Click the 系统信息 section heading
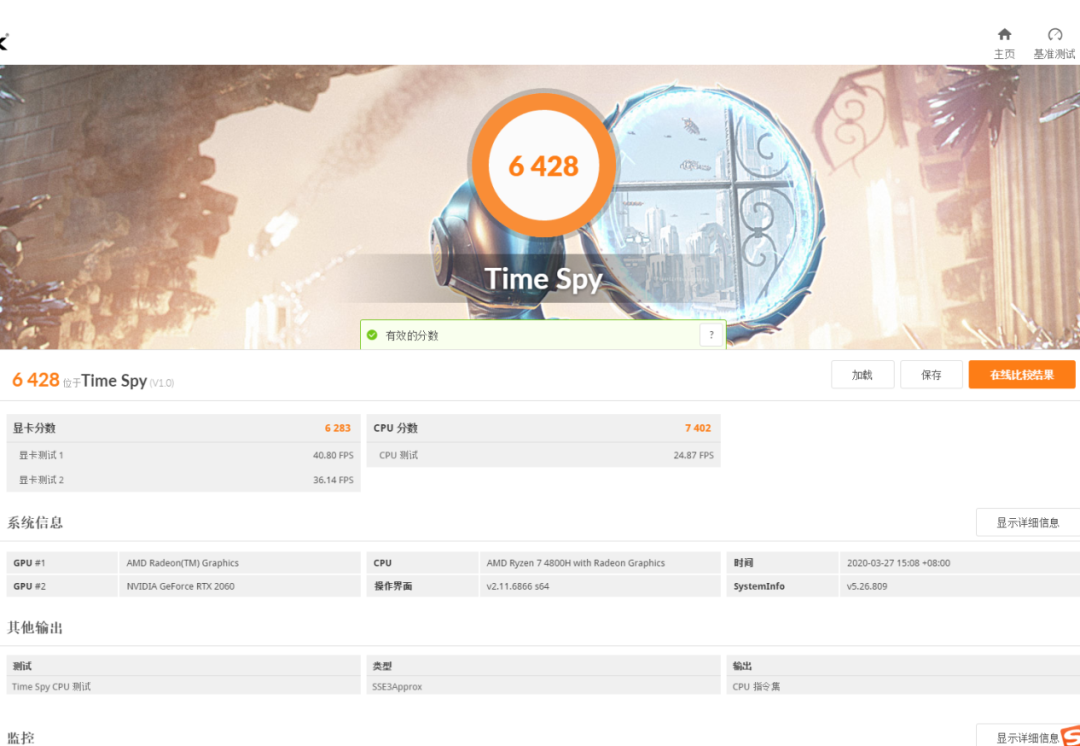The width and height of the screenshot is (1080, 746). (x=34, y=522)
